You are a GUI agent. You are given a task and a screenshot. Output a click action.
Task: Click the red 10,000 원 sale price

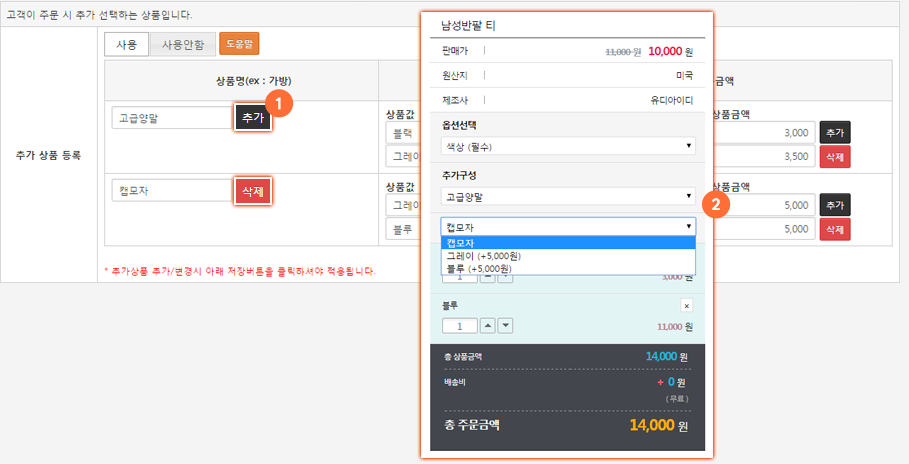click(x=670, y=52)
